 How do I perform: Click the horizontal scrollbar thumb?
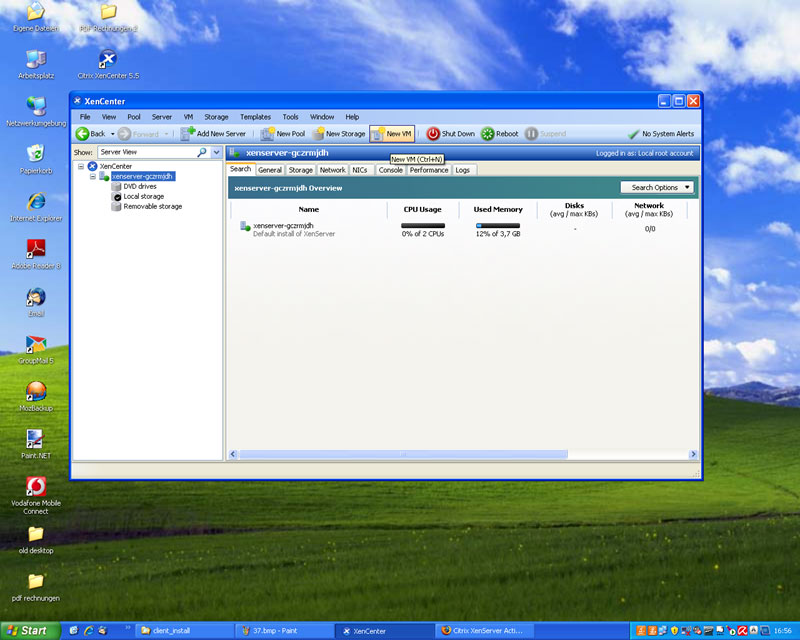click(403, 454)
